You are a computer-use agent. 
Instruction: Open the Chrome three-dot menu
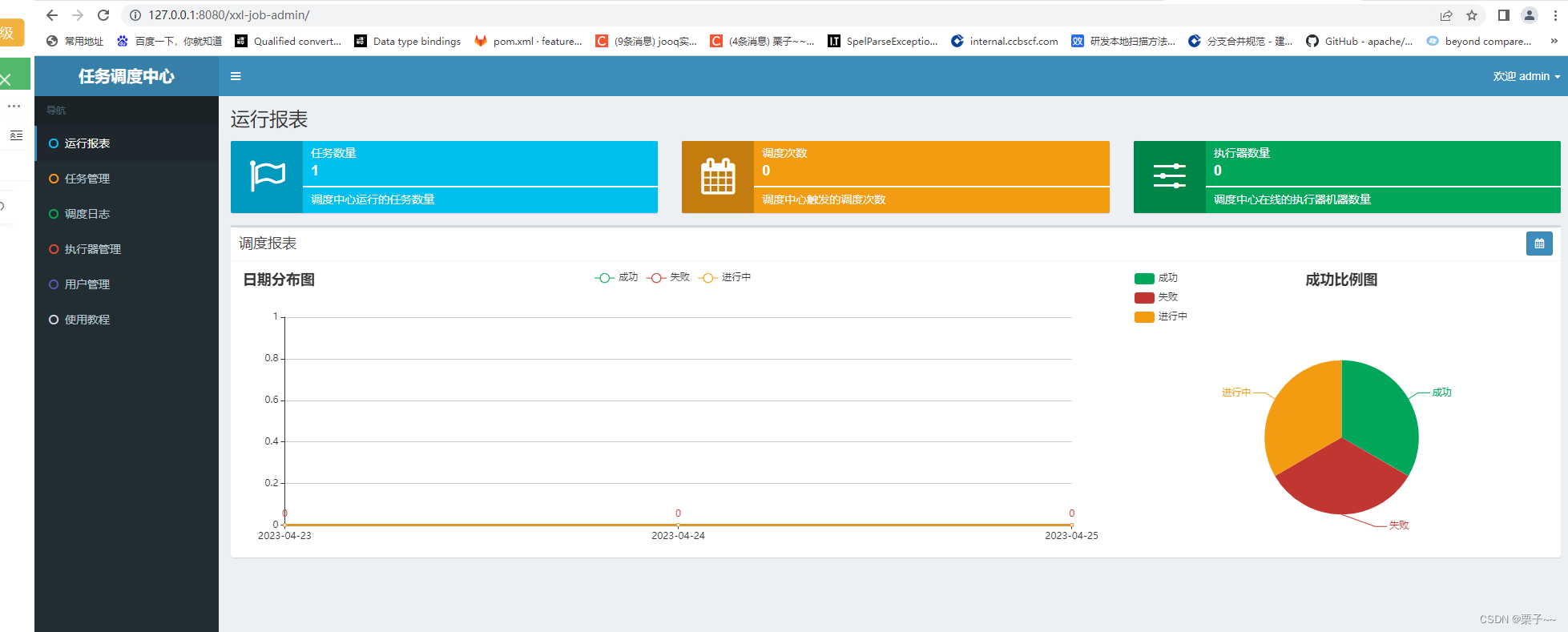[x=1555, y=15]
